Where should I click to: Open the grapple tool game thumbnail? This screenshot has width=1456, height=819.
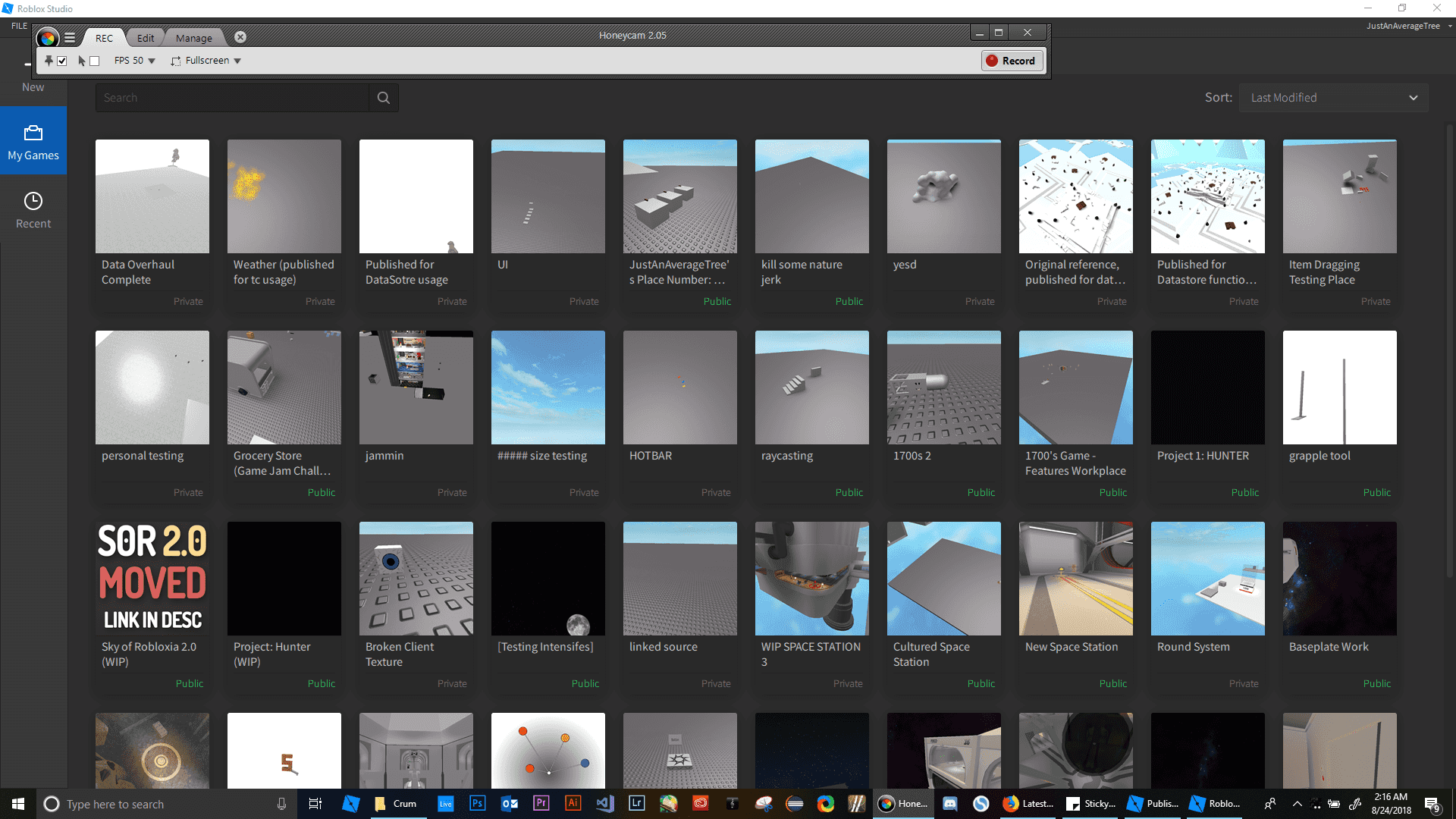(x=1340, y=388)
